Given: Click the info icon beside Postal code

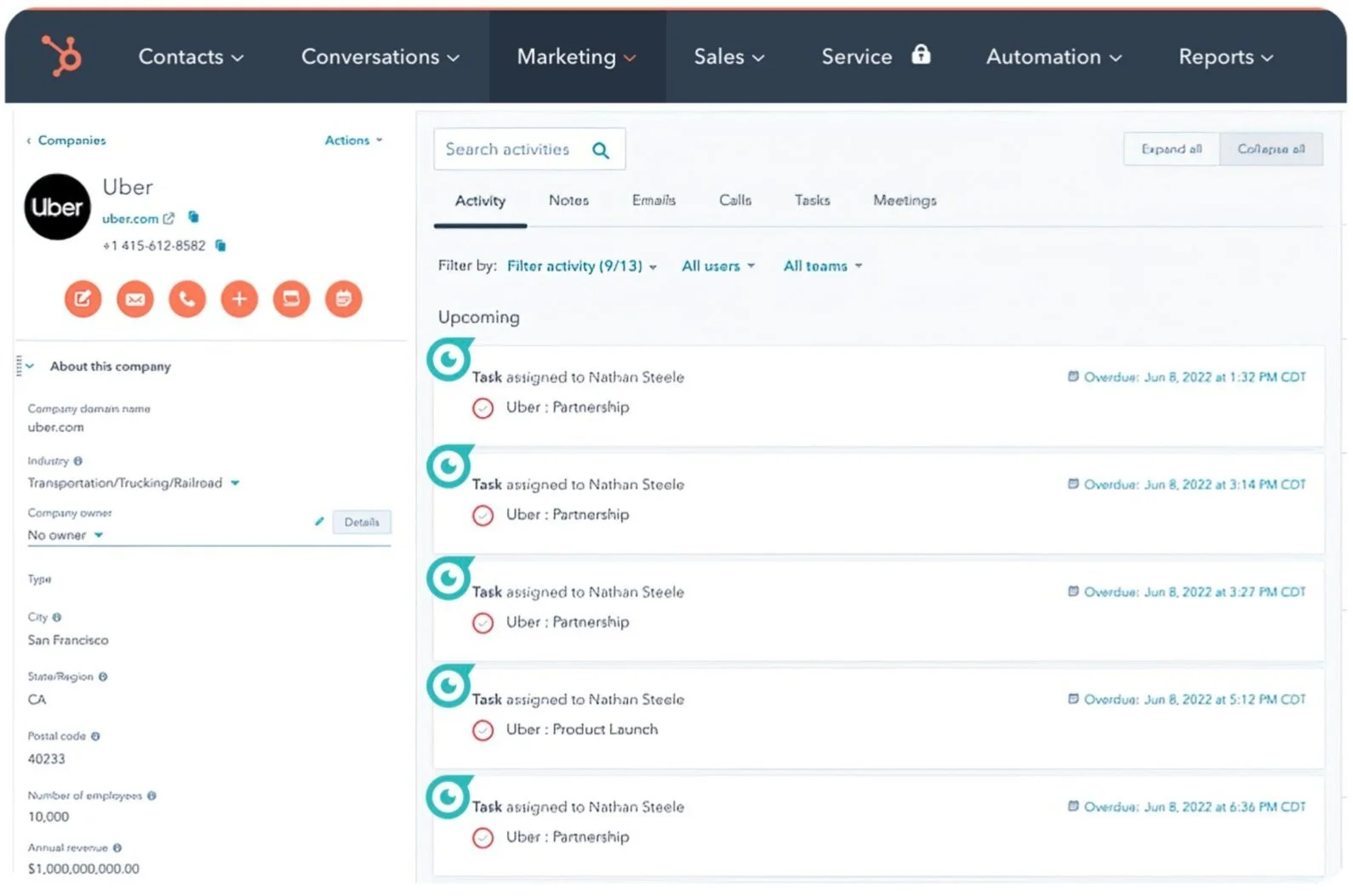Looking at the screenshot, I should click(95, 737).
